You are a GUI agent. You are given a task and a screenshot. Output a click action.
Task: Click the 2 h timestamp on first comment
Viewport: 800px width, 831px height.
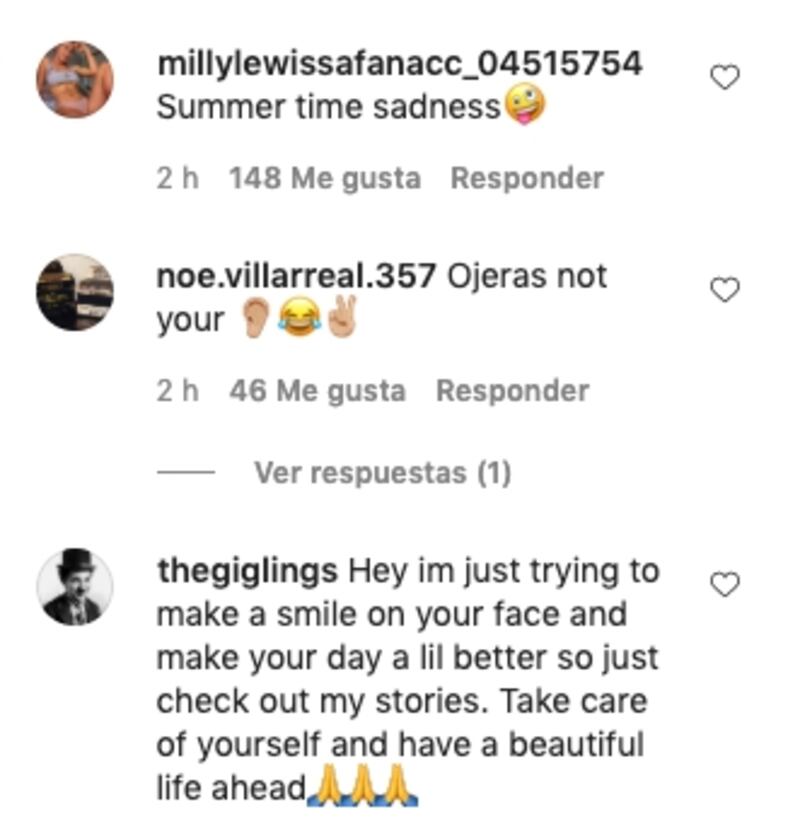177,179
